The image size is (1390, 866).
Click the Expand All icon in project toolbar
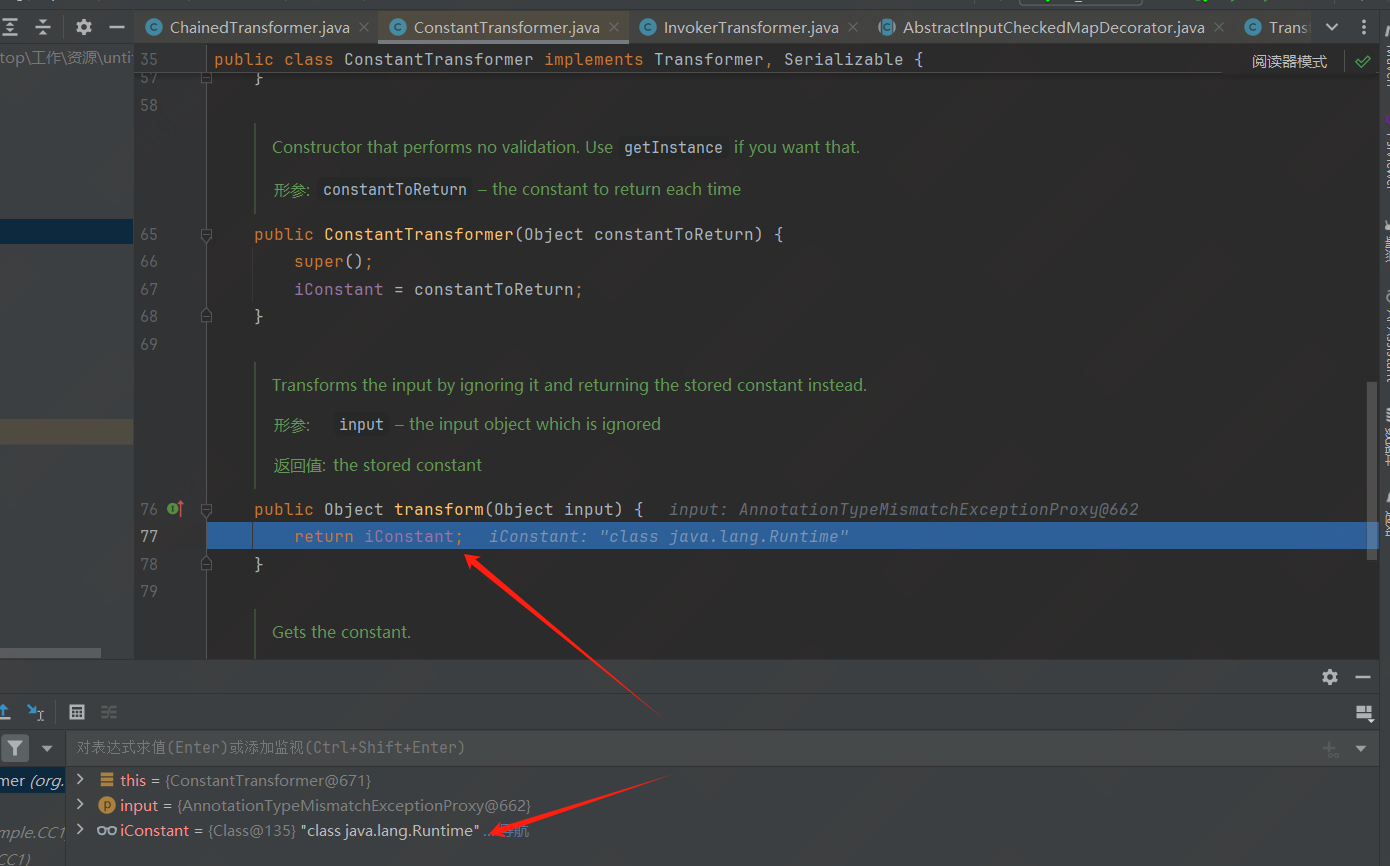tap(10, 27)
